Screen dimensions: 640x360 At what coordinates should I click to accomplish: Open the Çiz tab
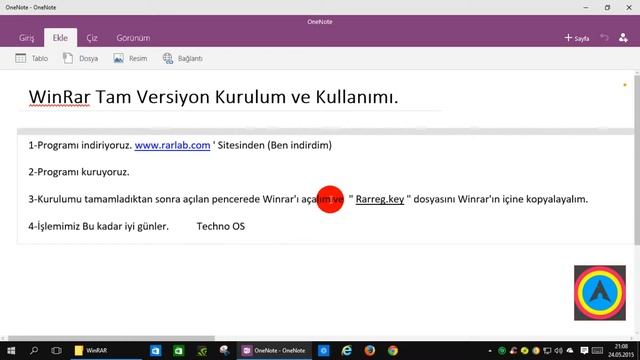92,38
